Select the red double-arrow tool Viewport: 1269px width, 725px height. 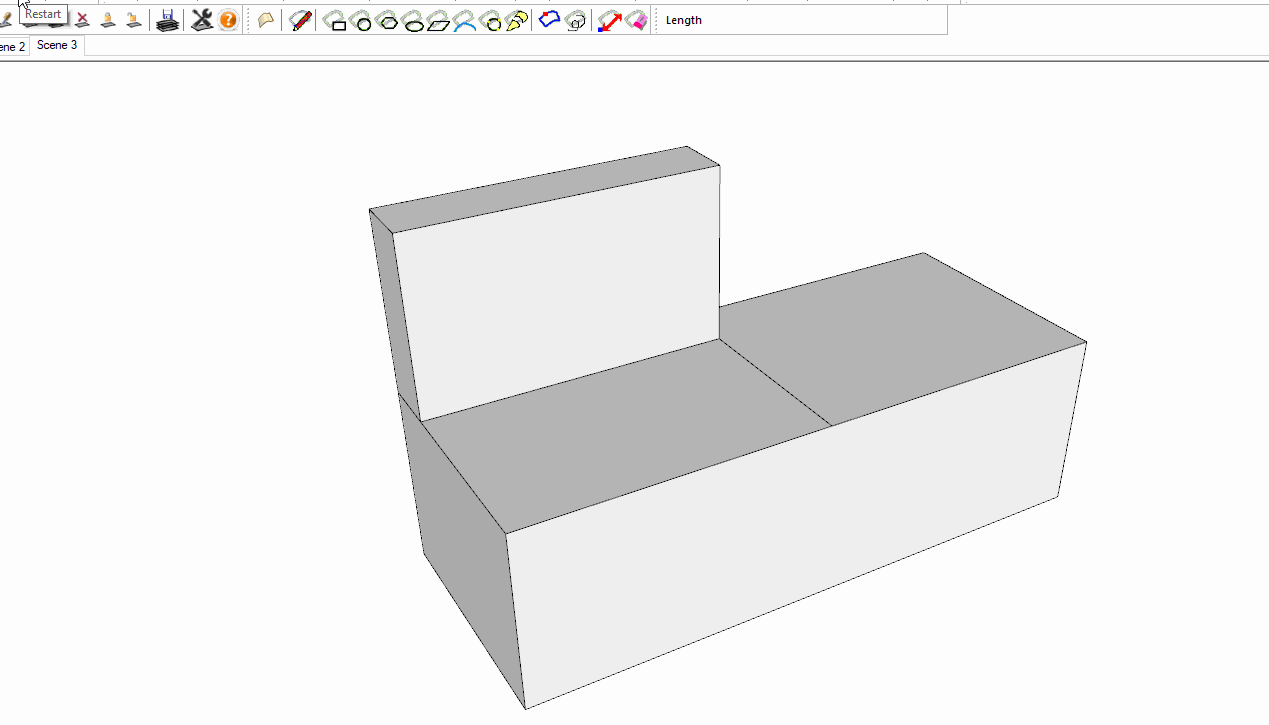(x=609, y=21)
